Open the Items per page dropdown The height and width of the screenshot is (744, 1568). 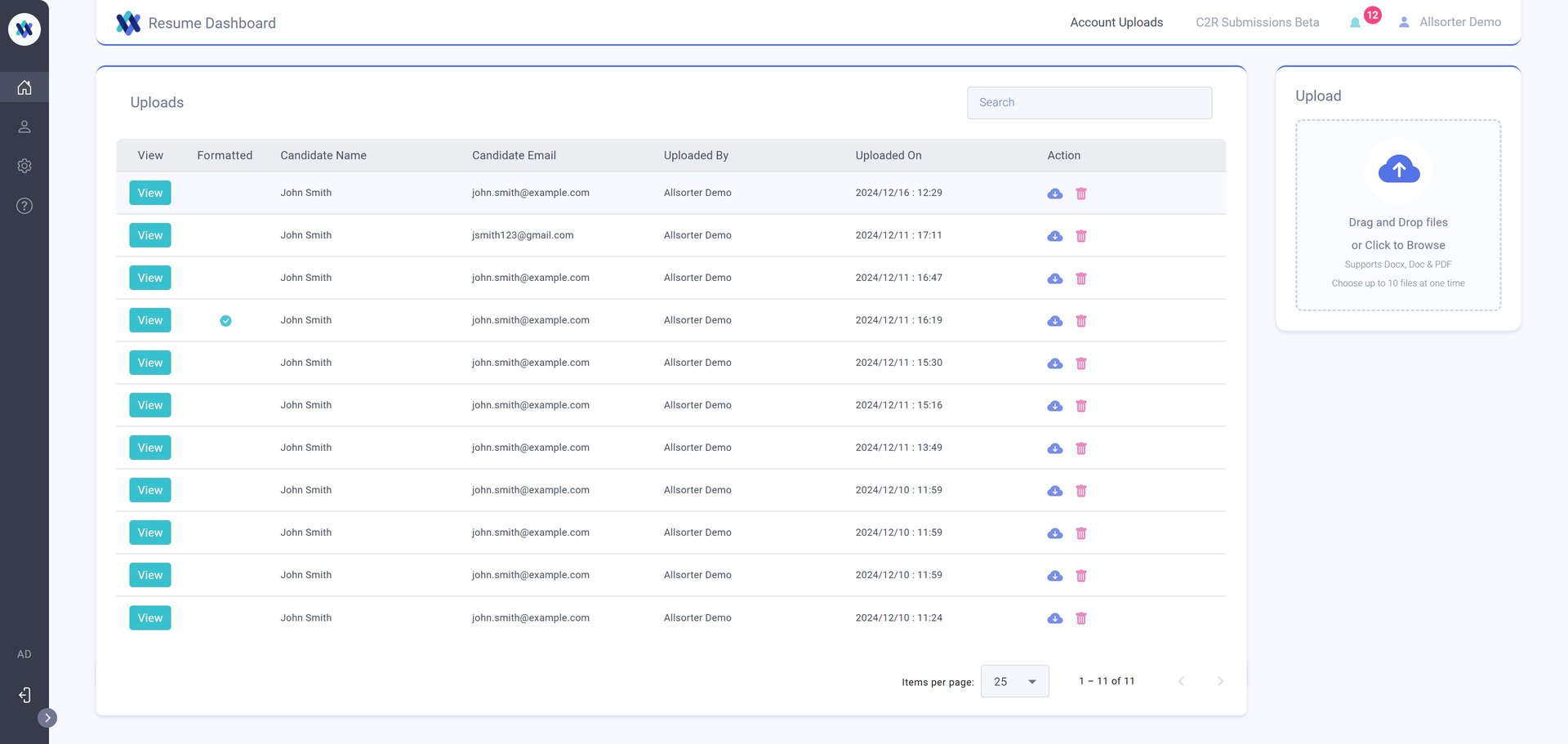pos(1014,681)
